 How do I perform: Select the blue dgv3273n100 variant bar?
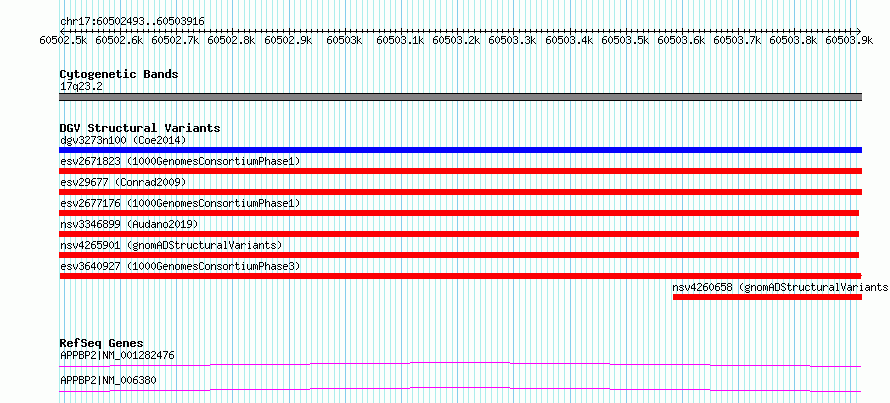[461, 150]
